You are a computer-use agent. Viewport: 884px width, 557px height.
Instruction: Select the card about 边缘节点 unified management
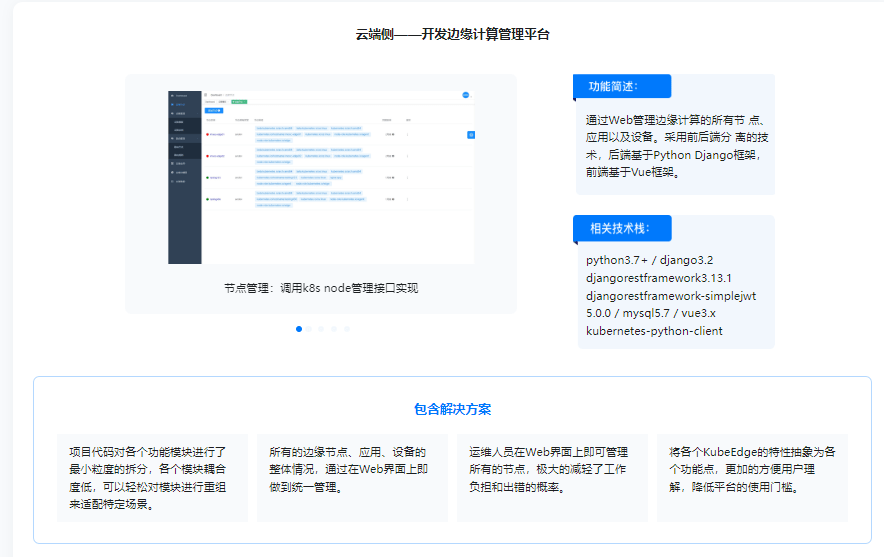pos(352,478)
